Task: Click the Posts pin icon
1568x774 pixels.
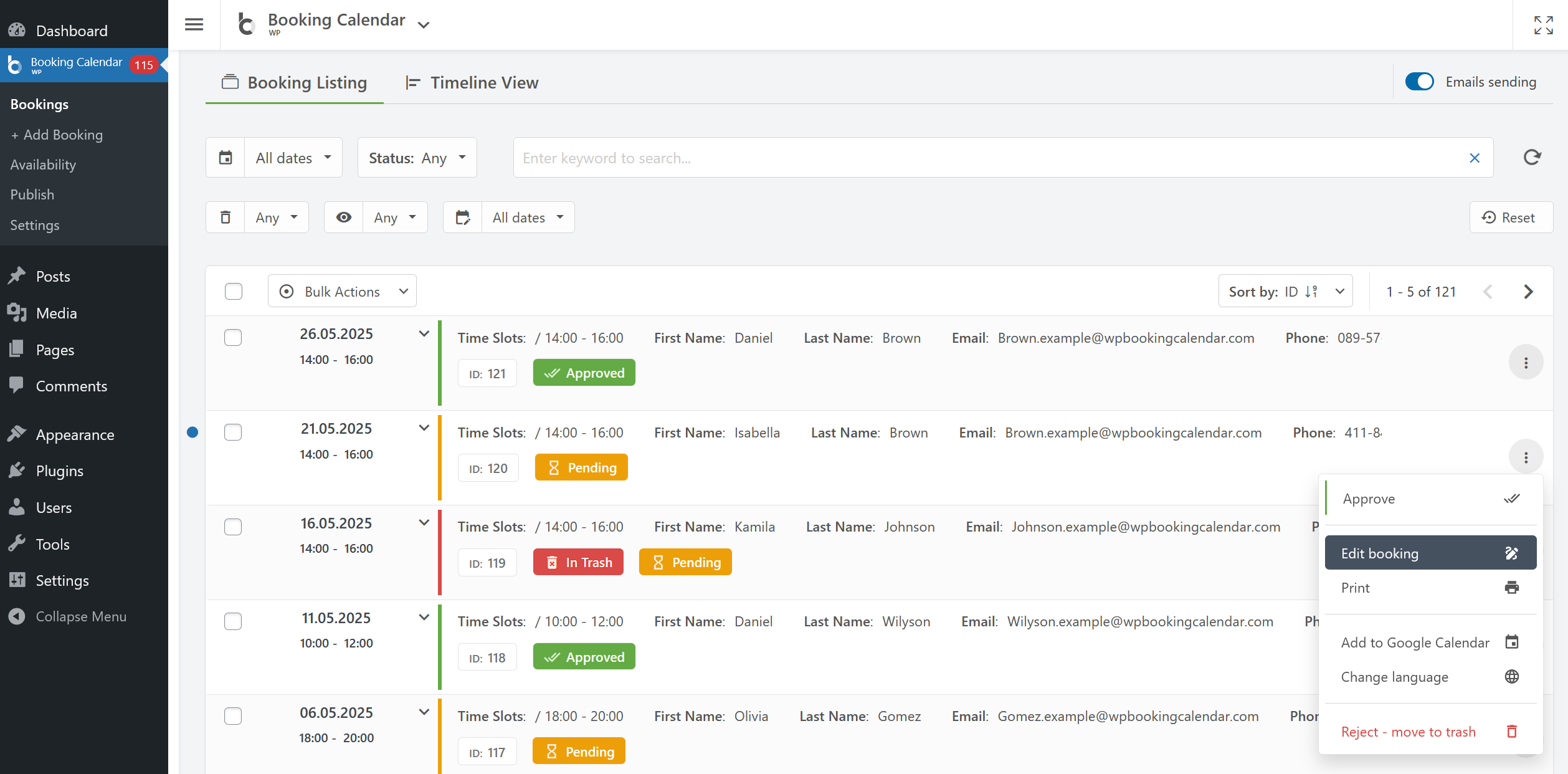Action: (x=17, y=276)
